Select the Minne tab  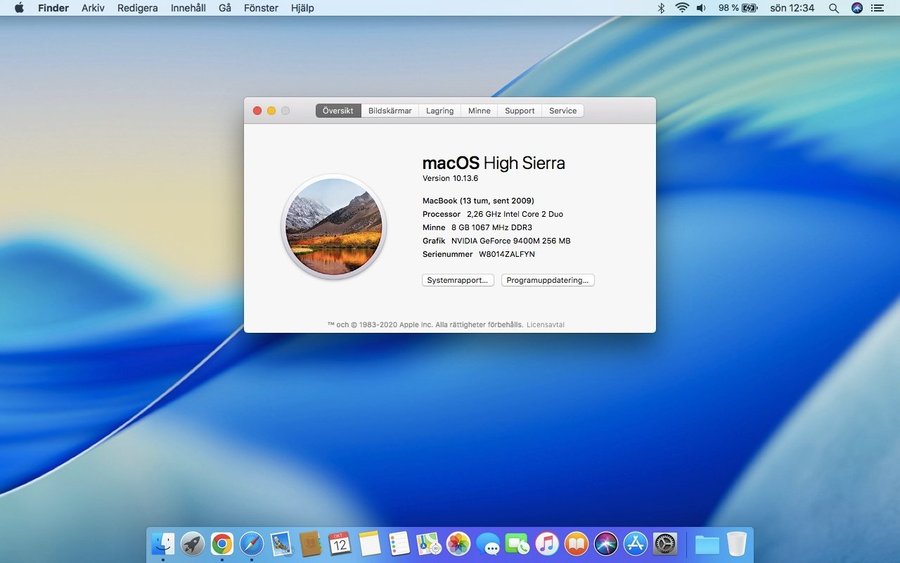point(479,111)
